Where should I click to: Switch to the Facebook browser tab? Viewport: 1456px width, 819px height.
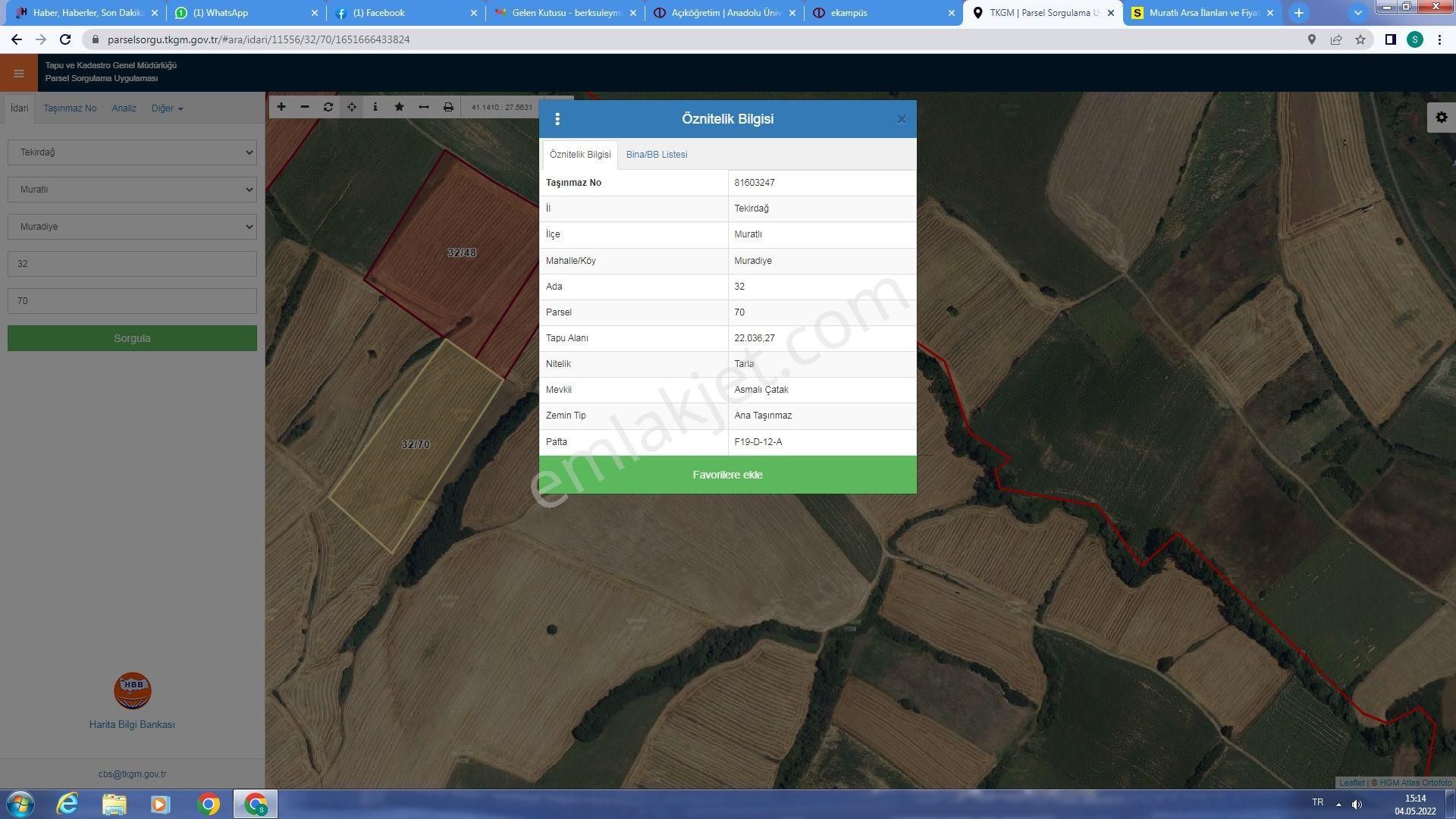click(406, 13)
